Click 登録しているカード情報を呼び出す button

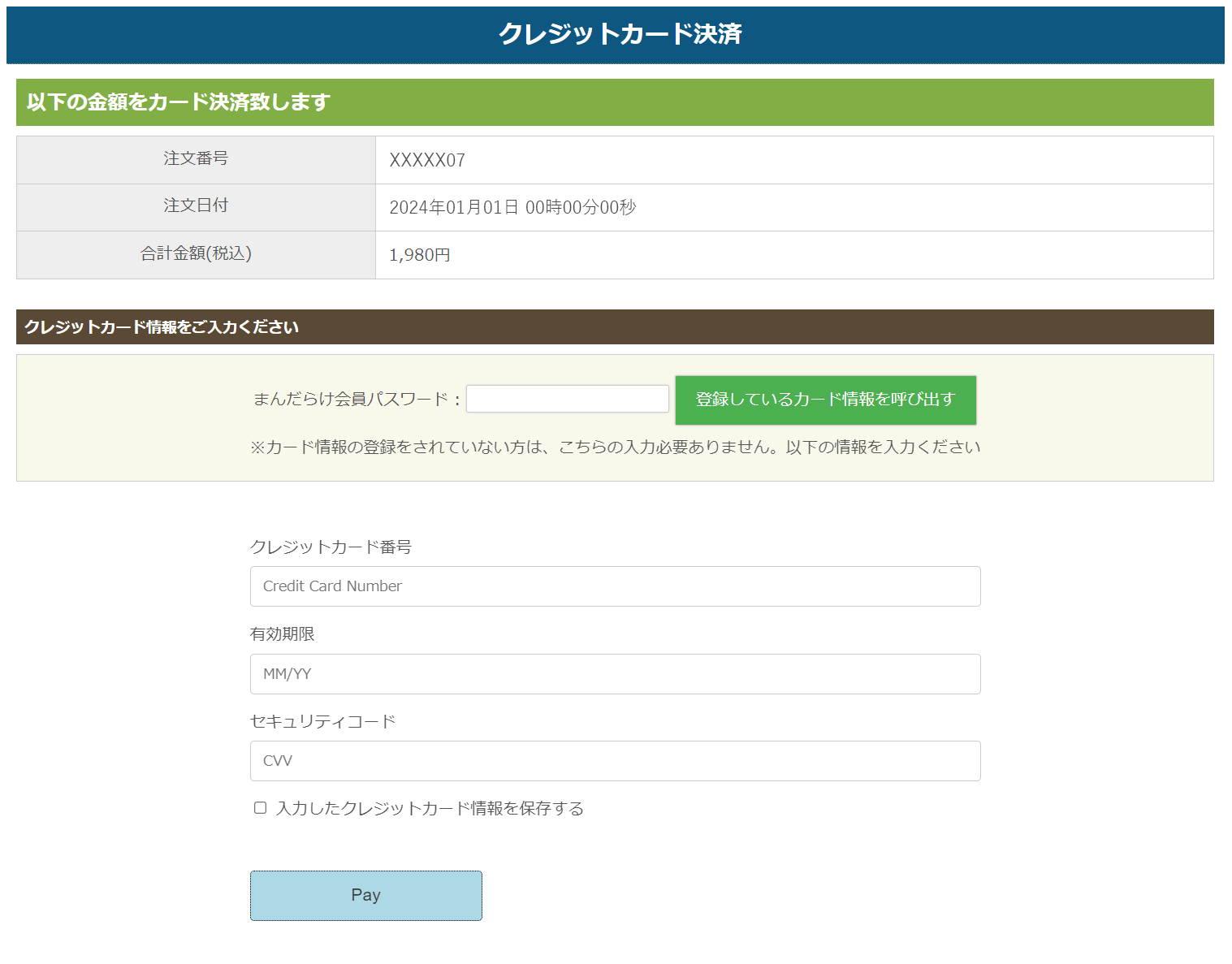[x=825, y=400]
